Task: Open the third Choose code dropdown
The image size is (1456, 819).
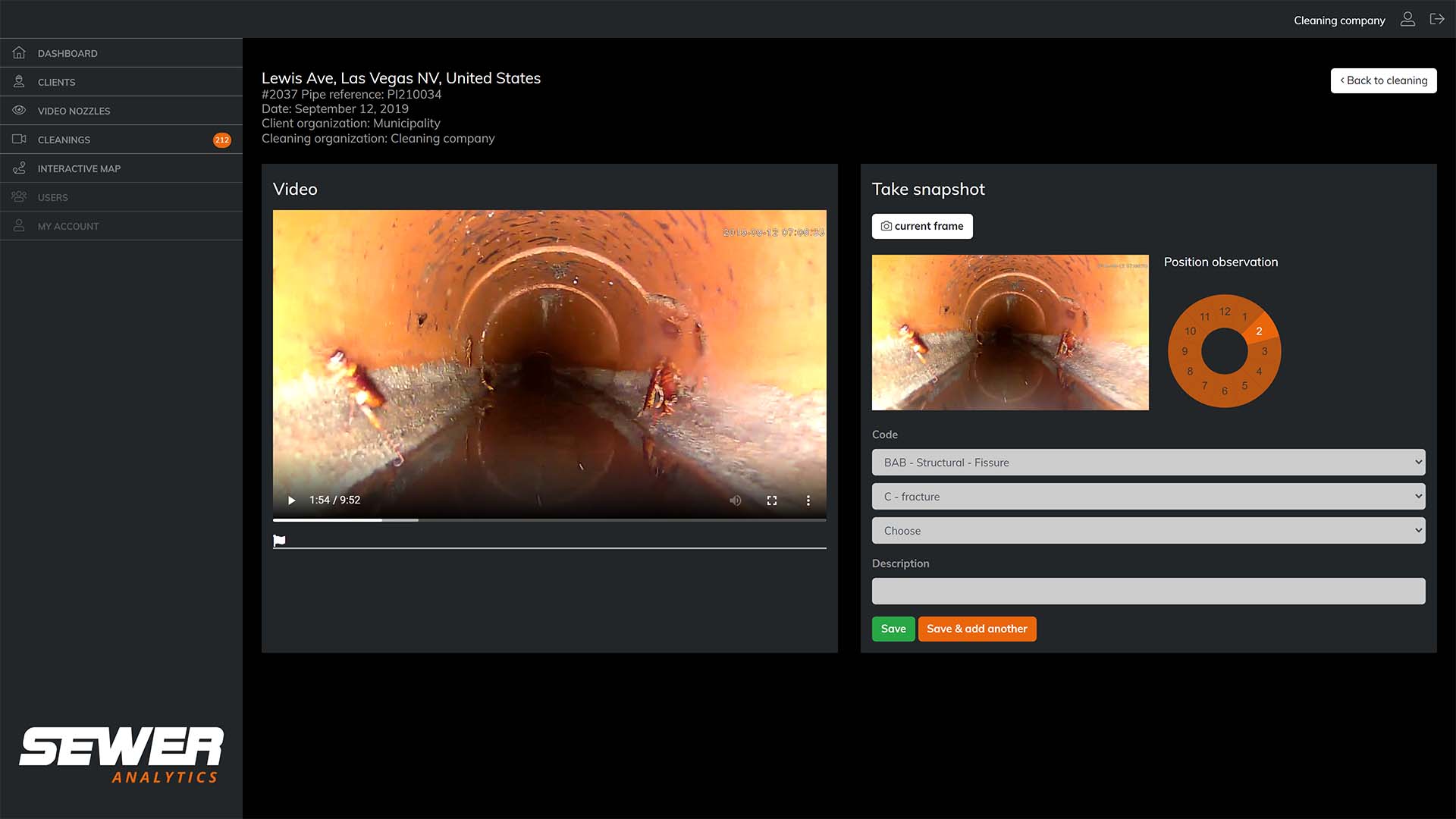Action: coord(1148,531)
